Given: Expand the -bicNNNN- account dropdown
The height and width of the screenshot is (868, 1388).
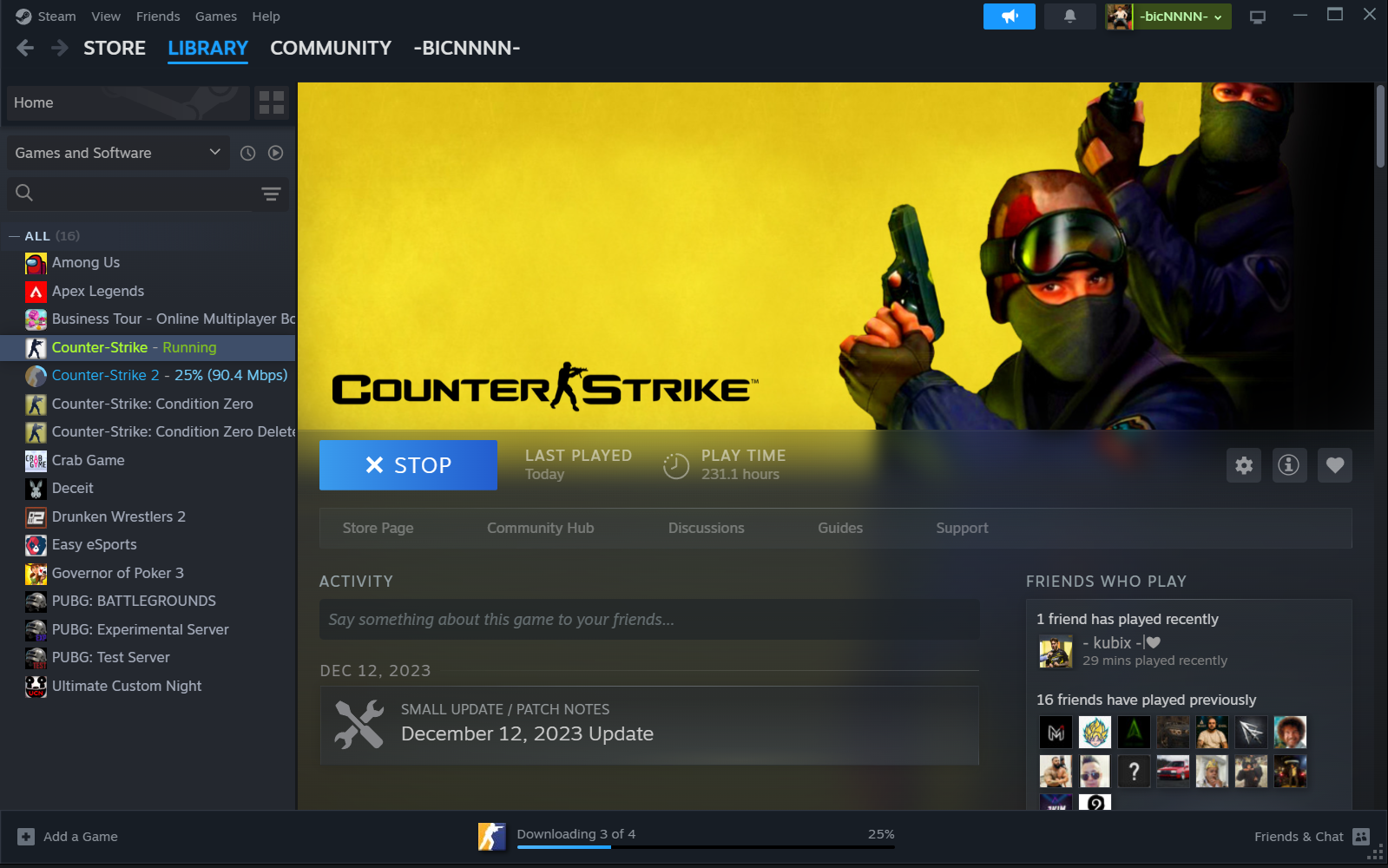Looking at the screenshot, I should tap(1181, 16).
